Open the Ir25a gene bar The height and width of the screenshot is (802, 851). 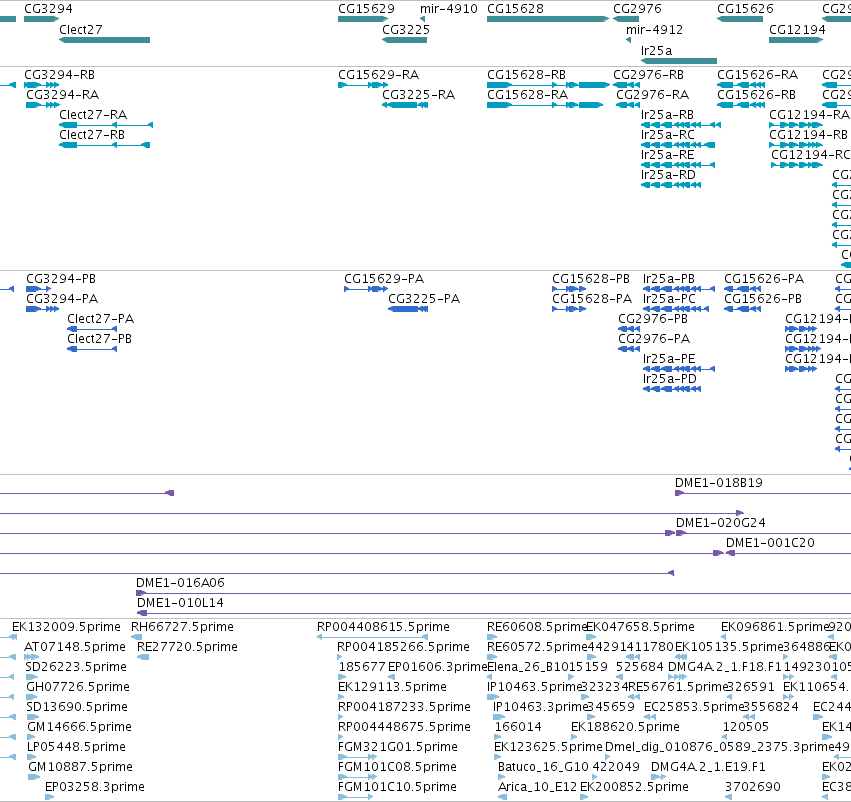(679, 61)
